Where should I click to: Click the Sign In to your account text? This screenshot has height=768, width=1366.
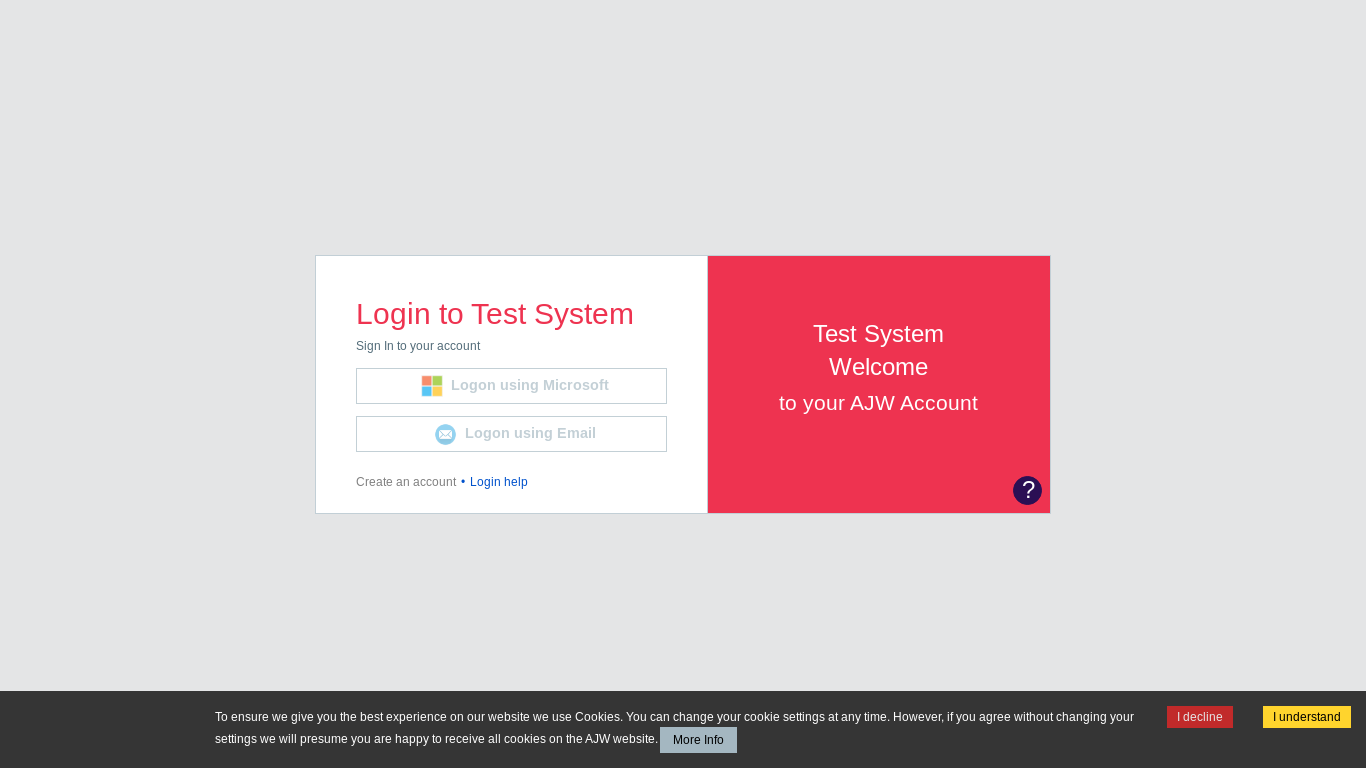(418, 346)
